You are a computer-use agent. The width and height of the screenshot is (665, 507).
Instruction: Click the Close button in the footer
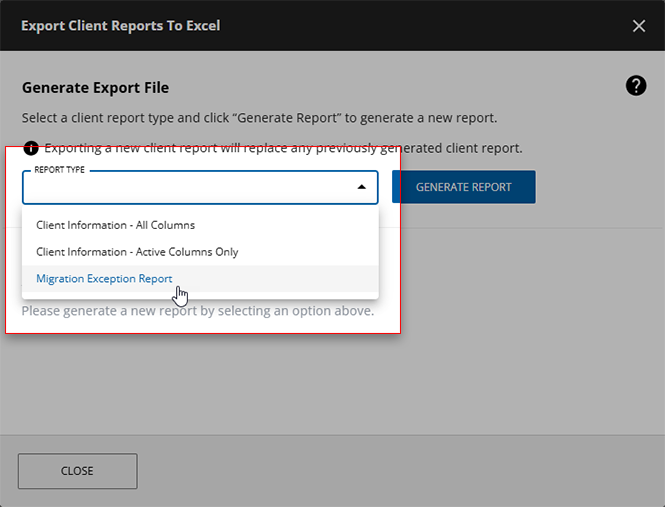(x=77, y=471)
